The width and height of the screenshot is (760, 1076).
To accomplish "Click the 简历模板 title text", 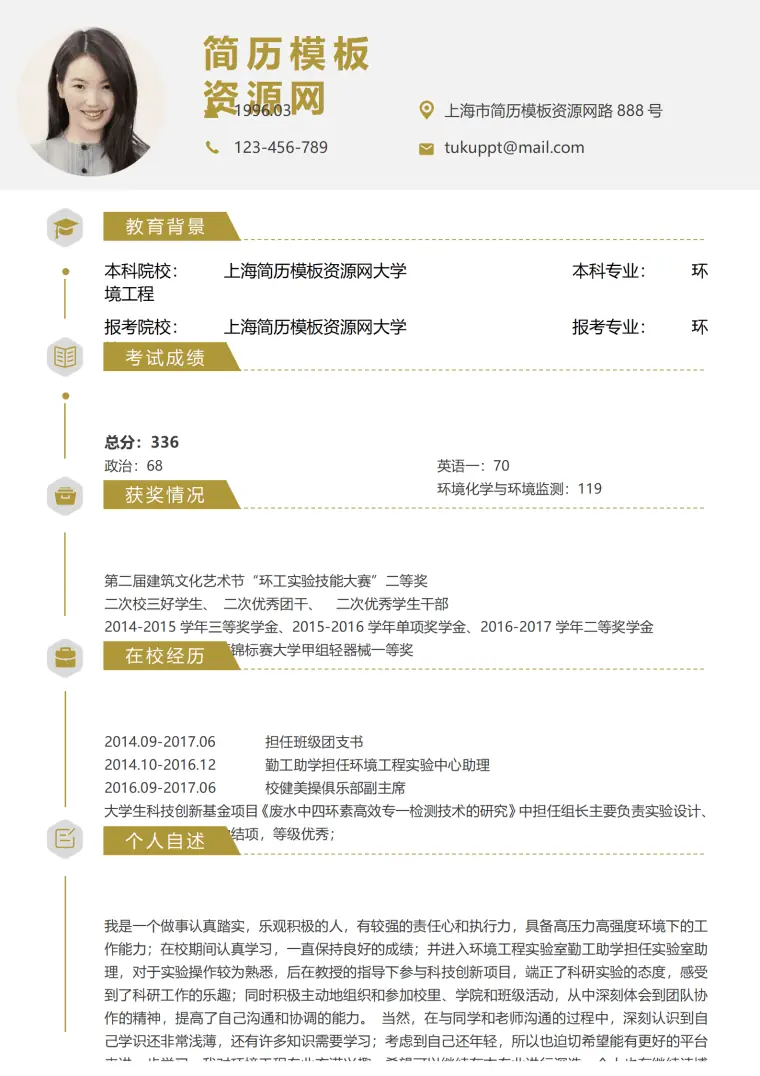I will click(x=286, y=54).
